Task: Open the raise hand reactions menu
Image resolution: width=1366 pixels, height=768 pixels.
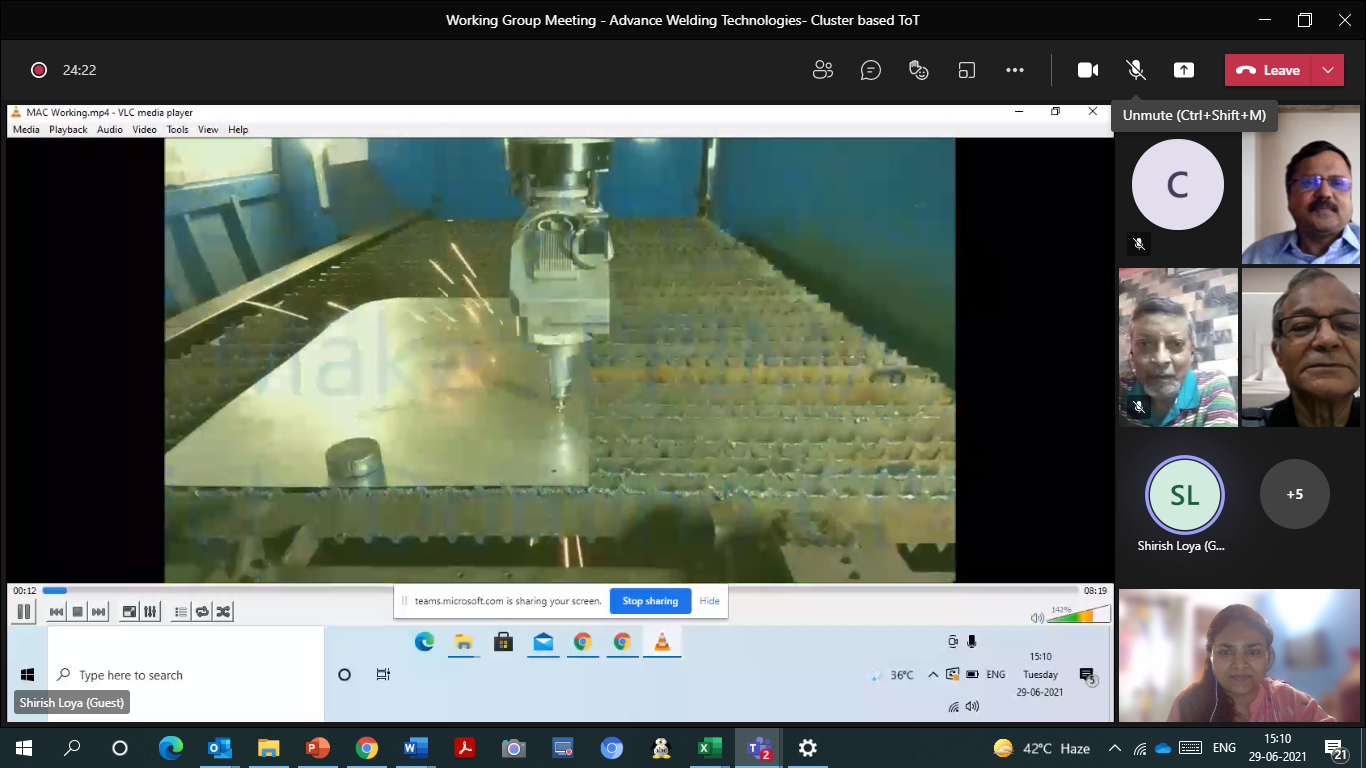Action: 919,70
